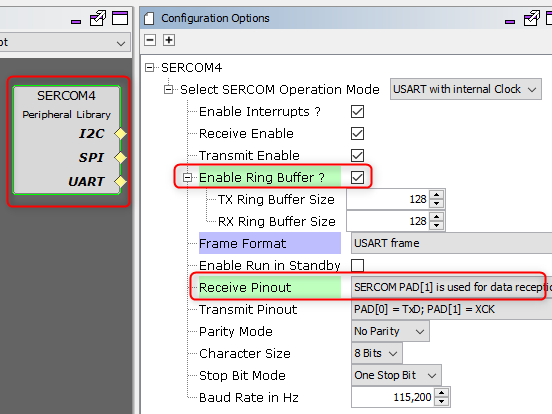Disable the Enable Interrupts checkbox
The height and width of the screenshot is (414, 552).
[x=357, y=112]
